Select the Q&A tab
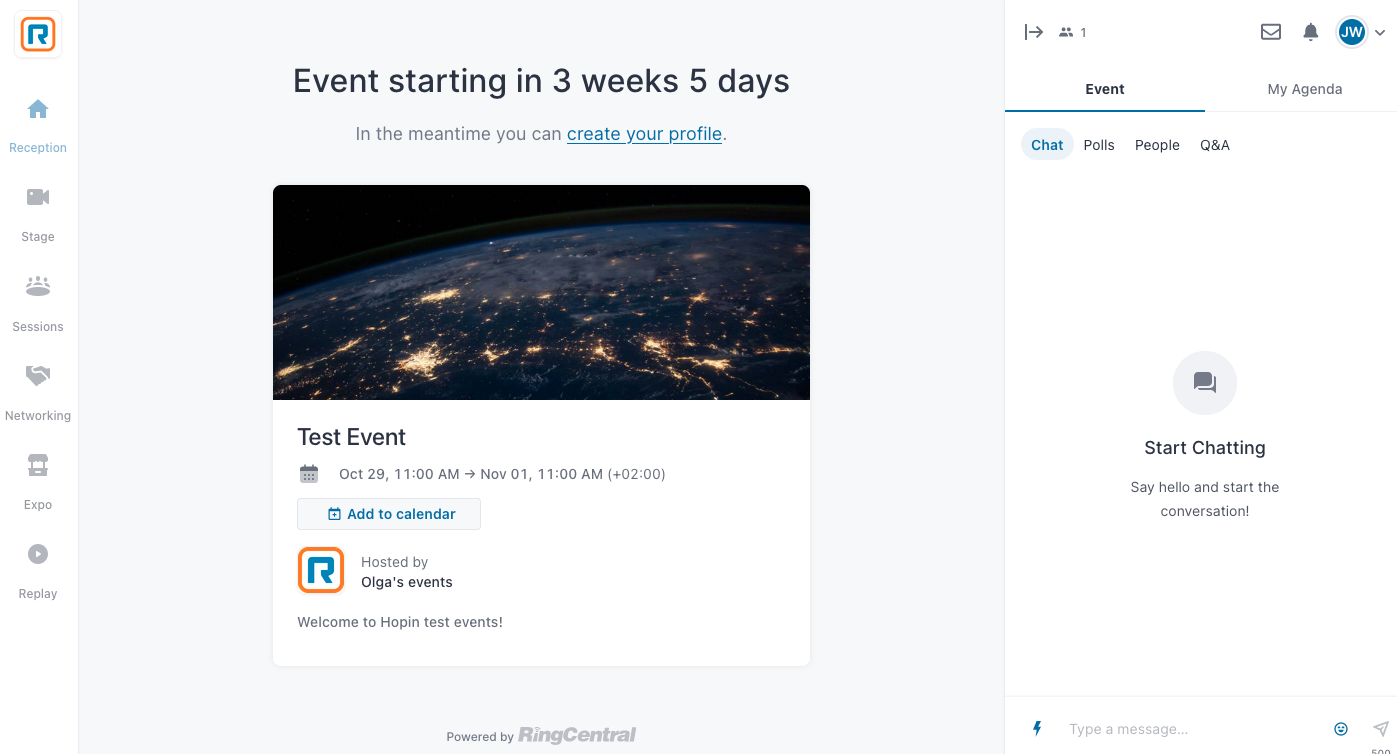This screenshot has height=754, width=1397. [1215, 145]
